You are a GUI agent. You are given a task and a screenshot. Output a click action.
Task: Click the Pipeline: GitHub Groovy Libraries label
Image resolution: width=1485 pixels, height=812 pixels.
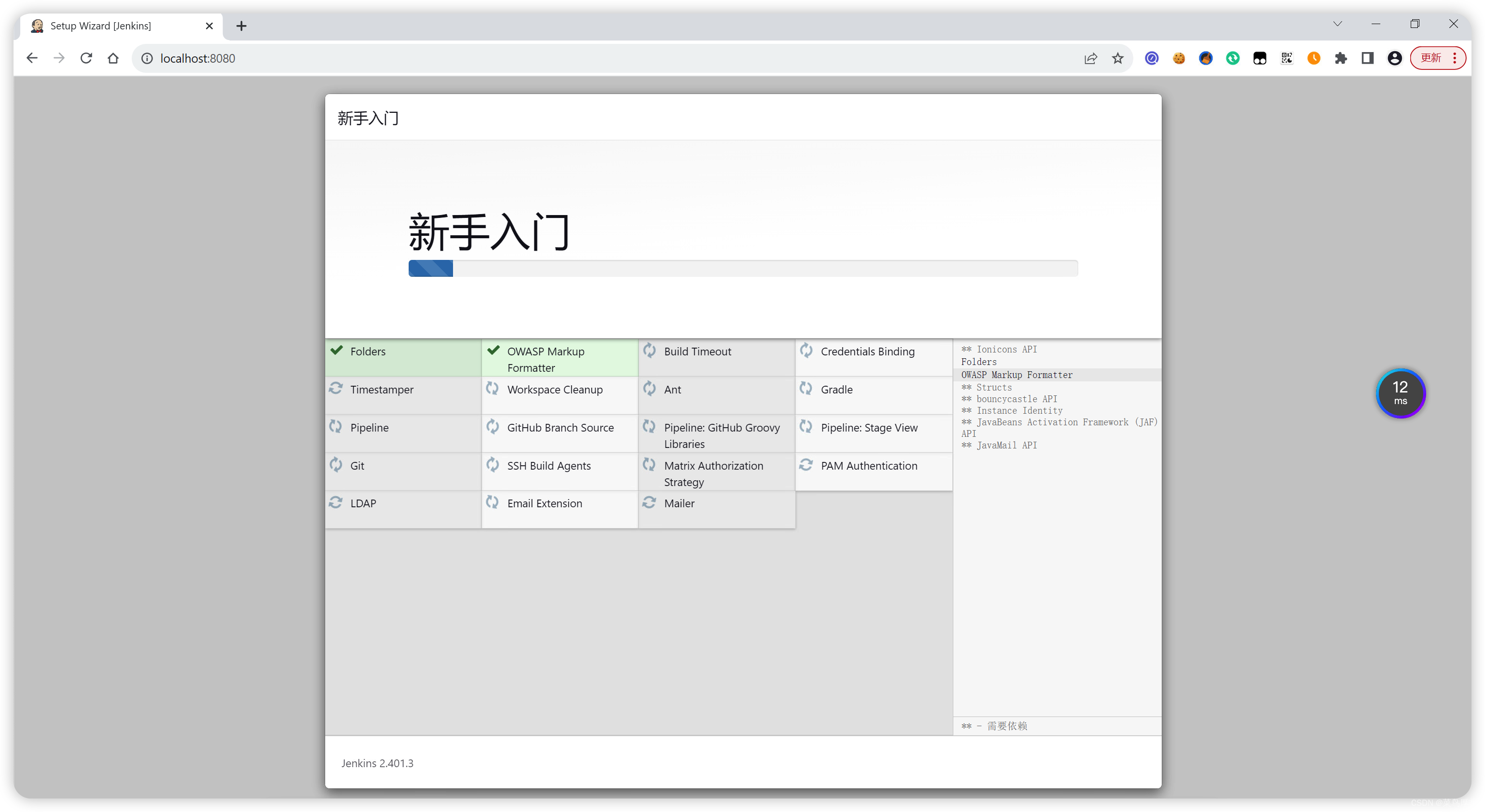[722, 436]
